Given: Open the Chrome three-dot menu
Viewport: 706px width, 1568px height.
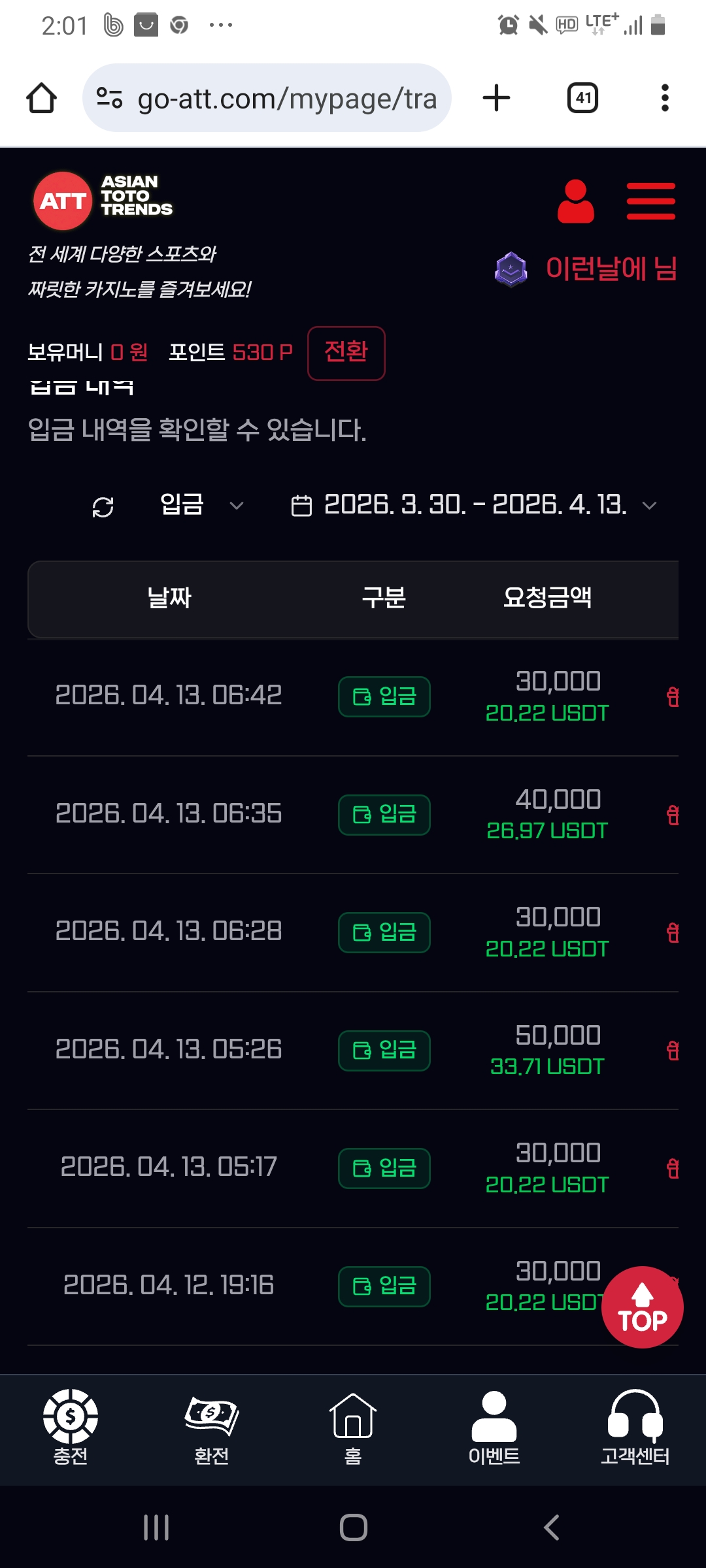Looking at the screenshot, I should pos(665,99).
